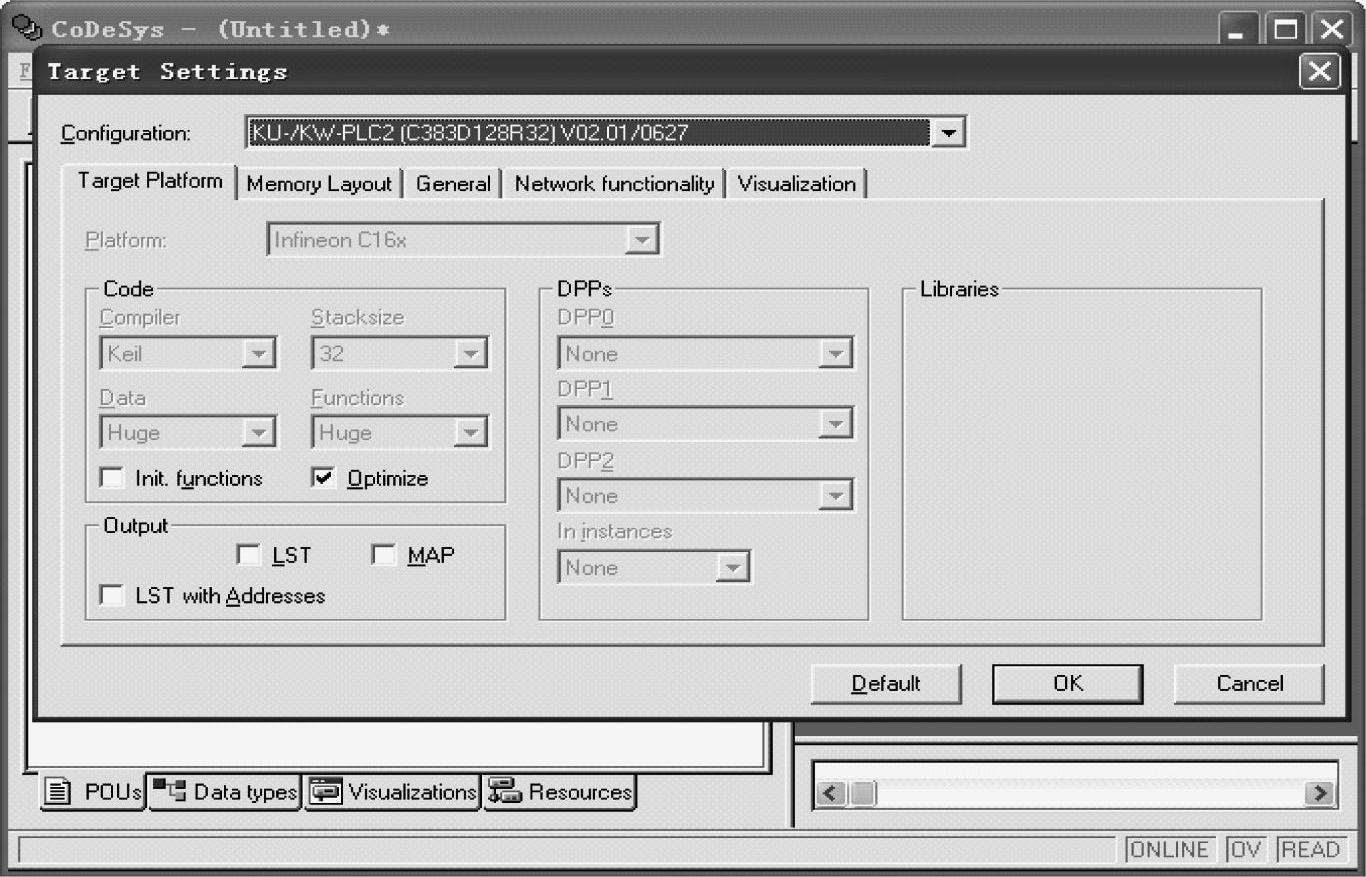The height and width of the screenshot is (877, 1366).
Task: Enable the MAP output checkbox
Action: point(383,555)
